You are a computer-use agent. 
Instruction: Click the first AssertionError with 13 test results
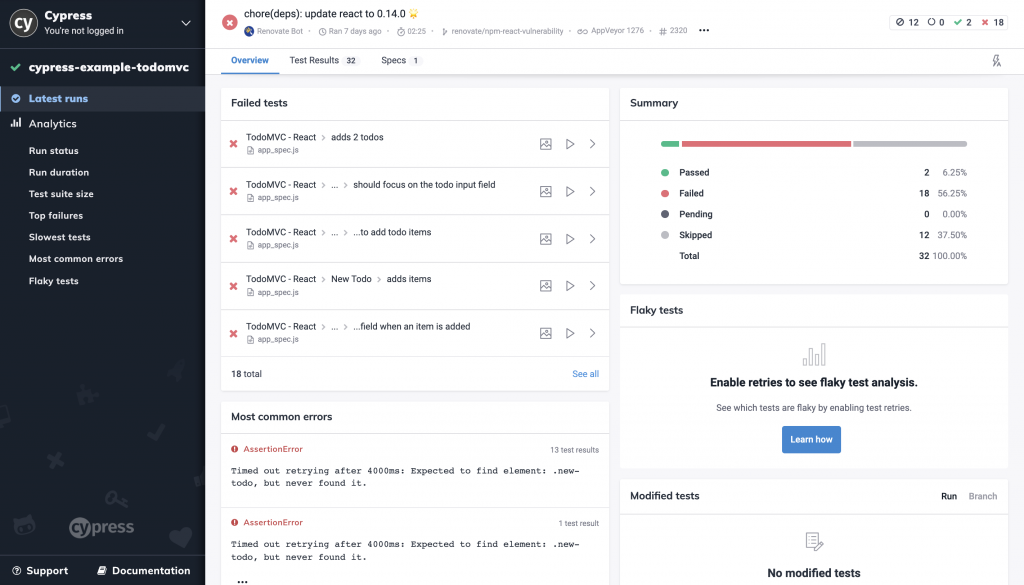pos(273,449)
